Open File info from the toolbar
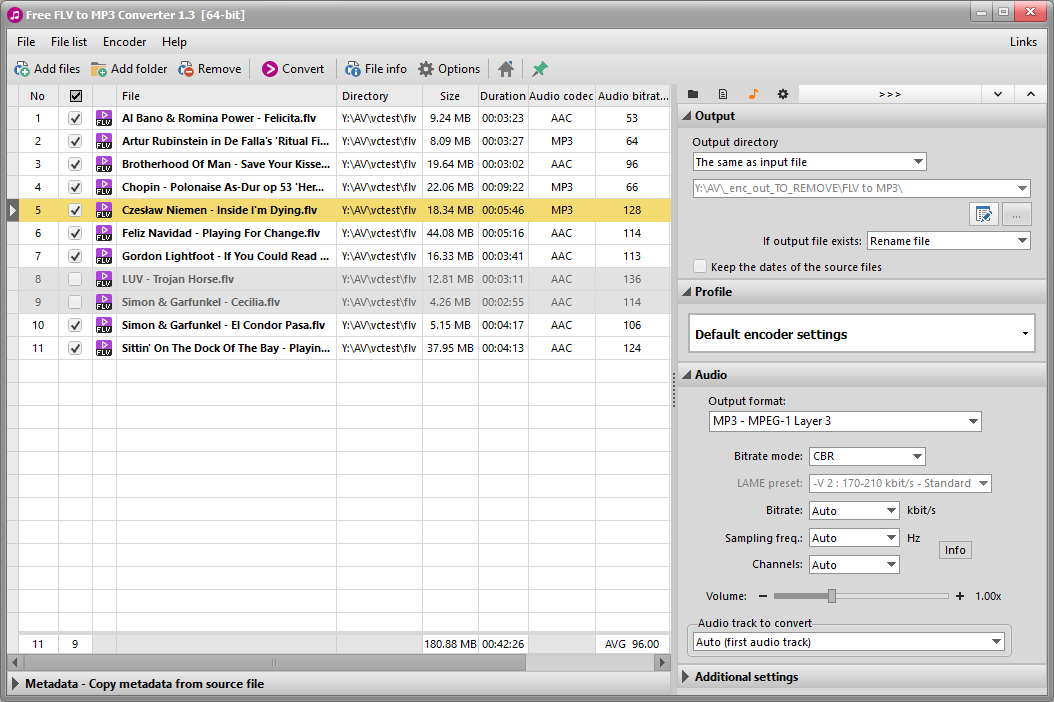The image size is (1054, 702). (376, 69)
